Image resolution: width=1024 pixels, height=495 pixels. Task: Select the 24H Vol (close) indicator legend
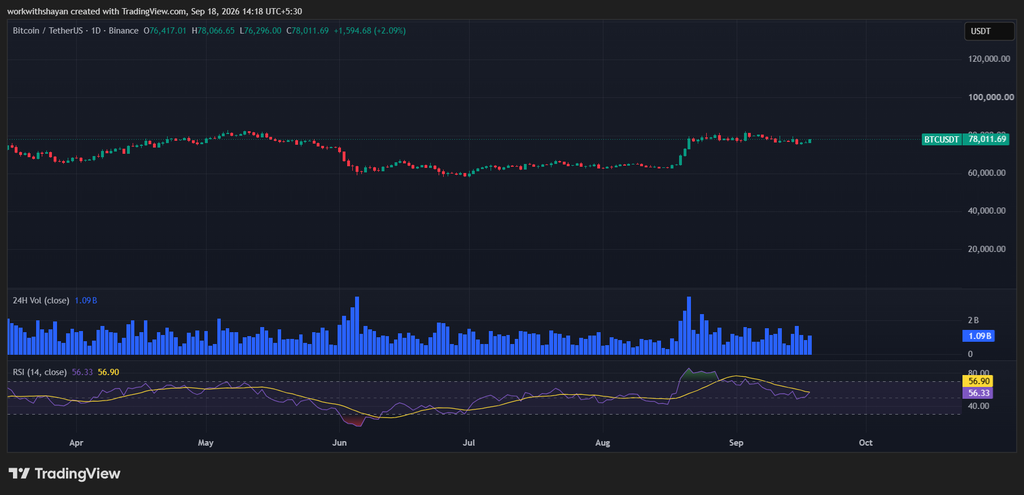40,300
